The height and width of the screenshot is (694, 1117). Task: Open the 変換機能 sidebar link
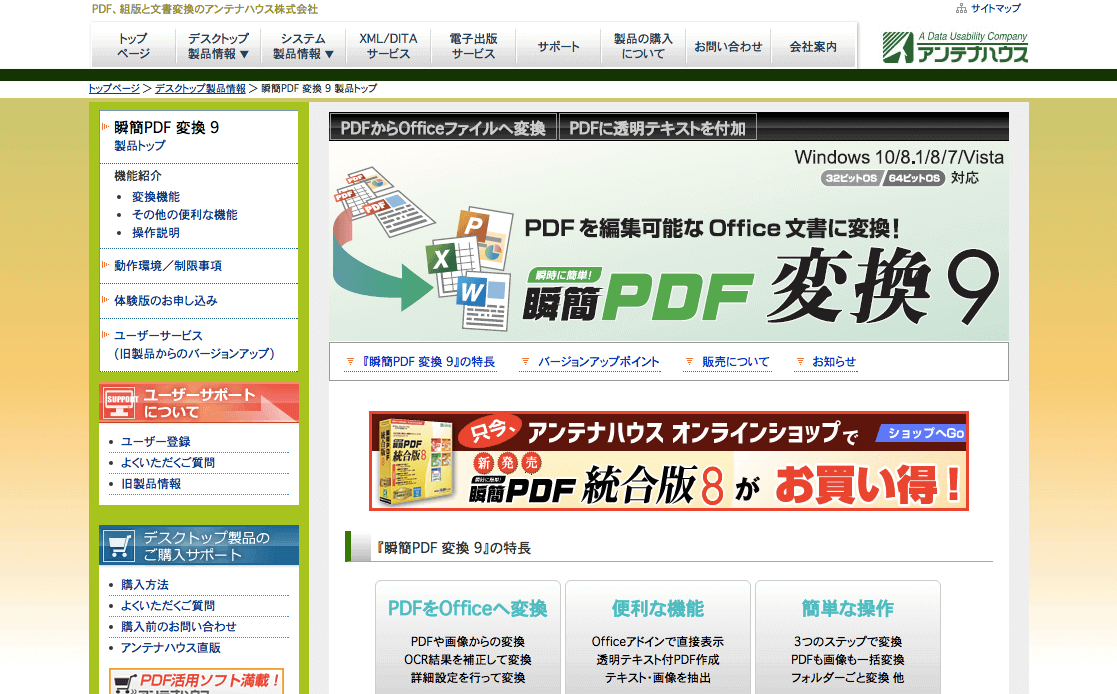pos(156,197)
